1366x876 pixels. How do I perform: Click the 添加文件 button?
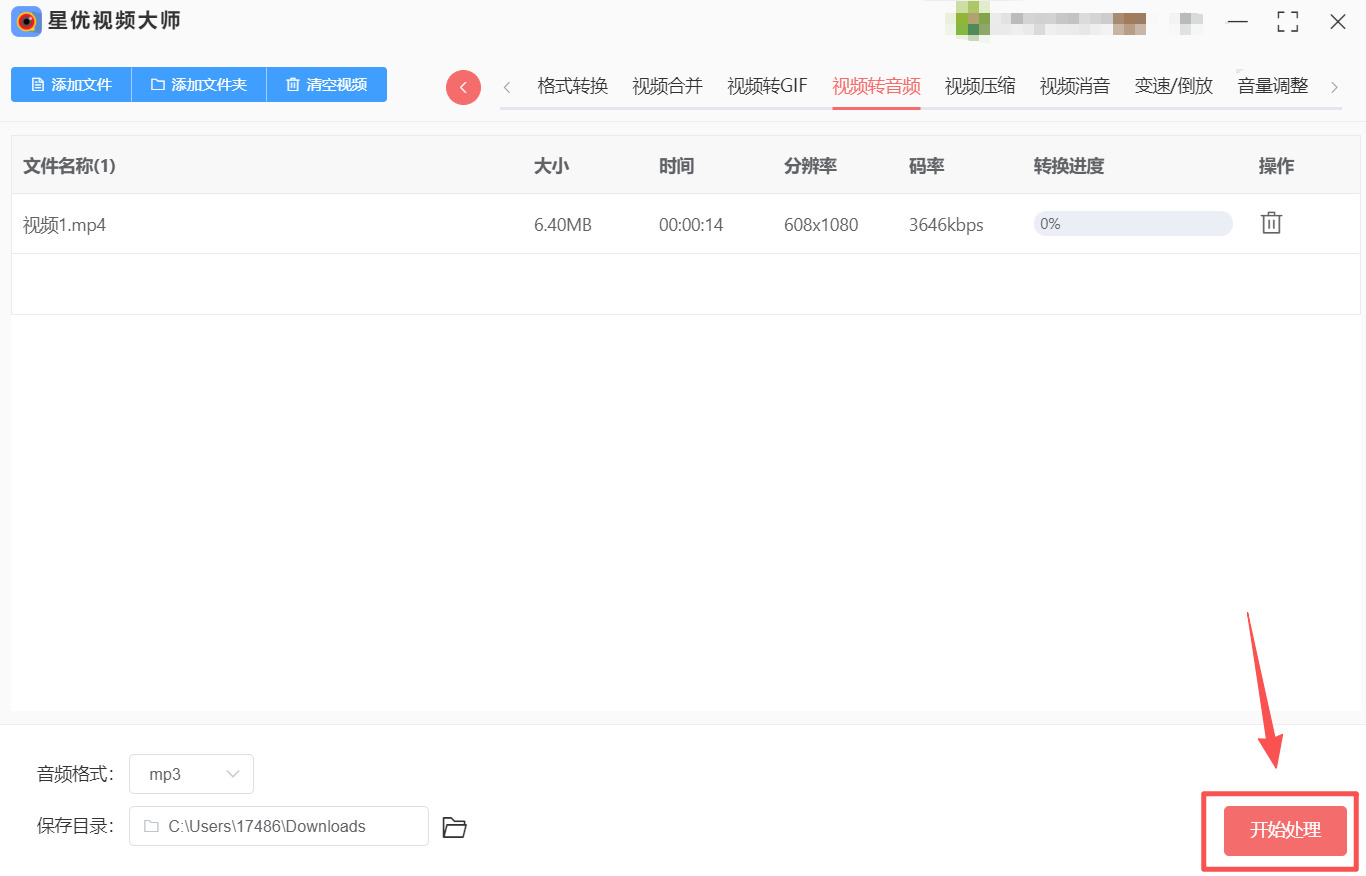point(71,85)
